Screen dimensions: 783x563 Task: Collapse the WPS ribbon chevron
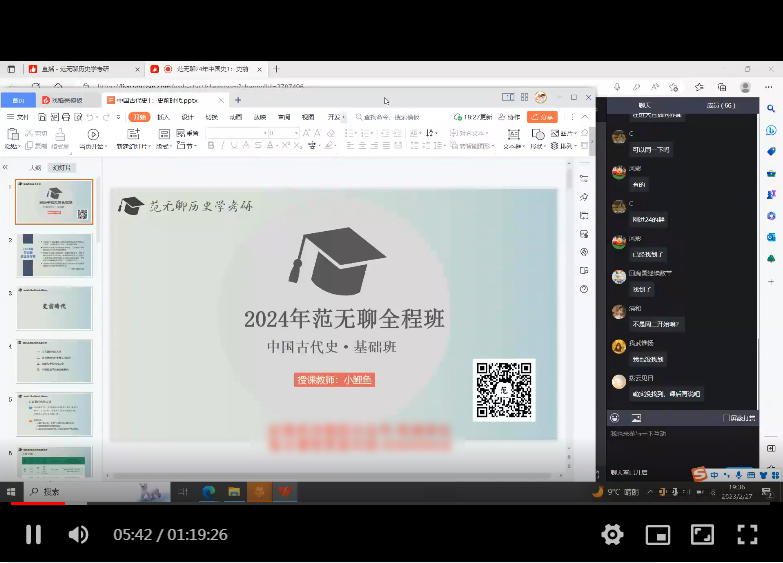585,117
